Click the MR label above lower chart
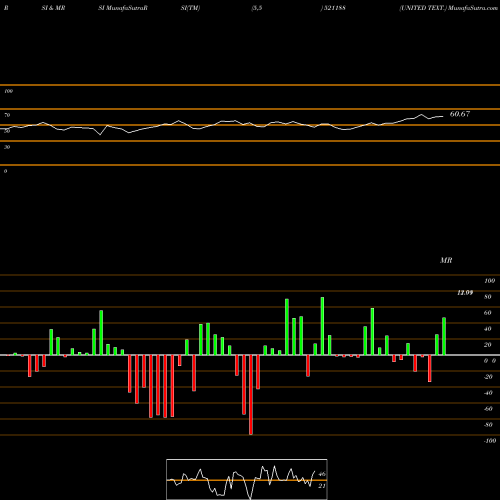The height and width of the screenshot is (500, 500). pos(446,260)
